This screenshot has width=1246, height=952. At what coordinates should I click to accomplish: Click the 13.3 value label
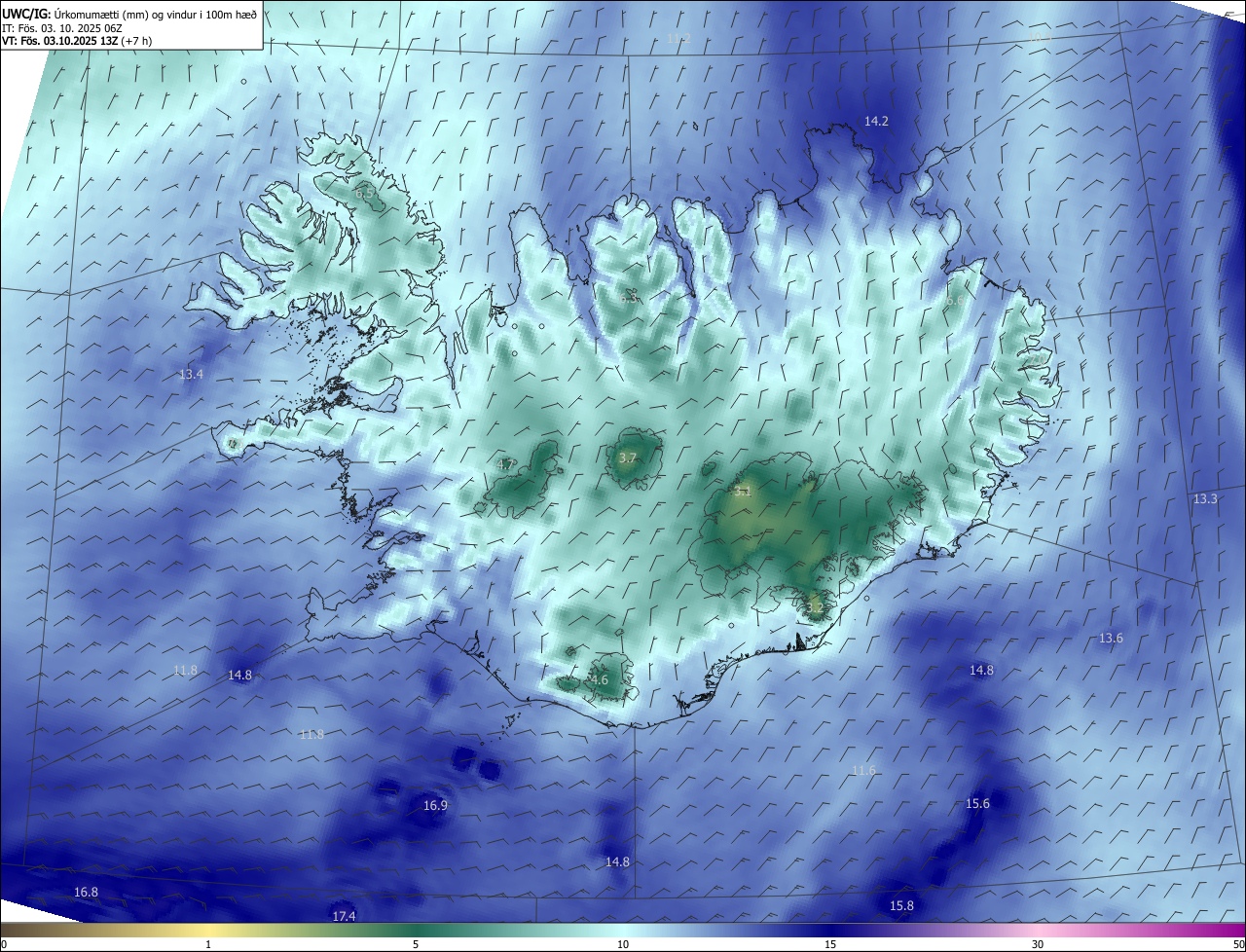point(1205,499)
